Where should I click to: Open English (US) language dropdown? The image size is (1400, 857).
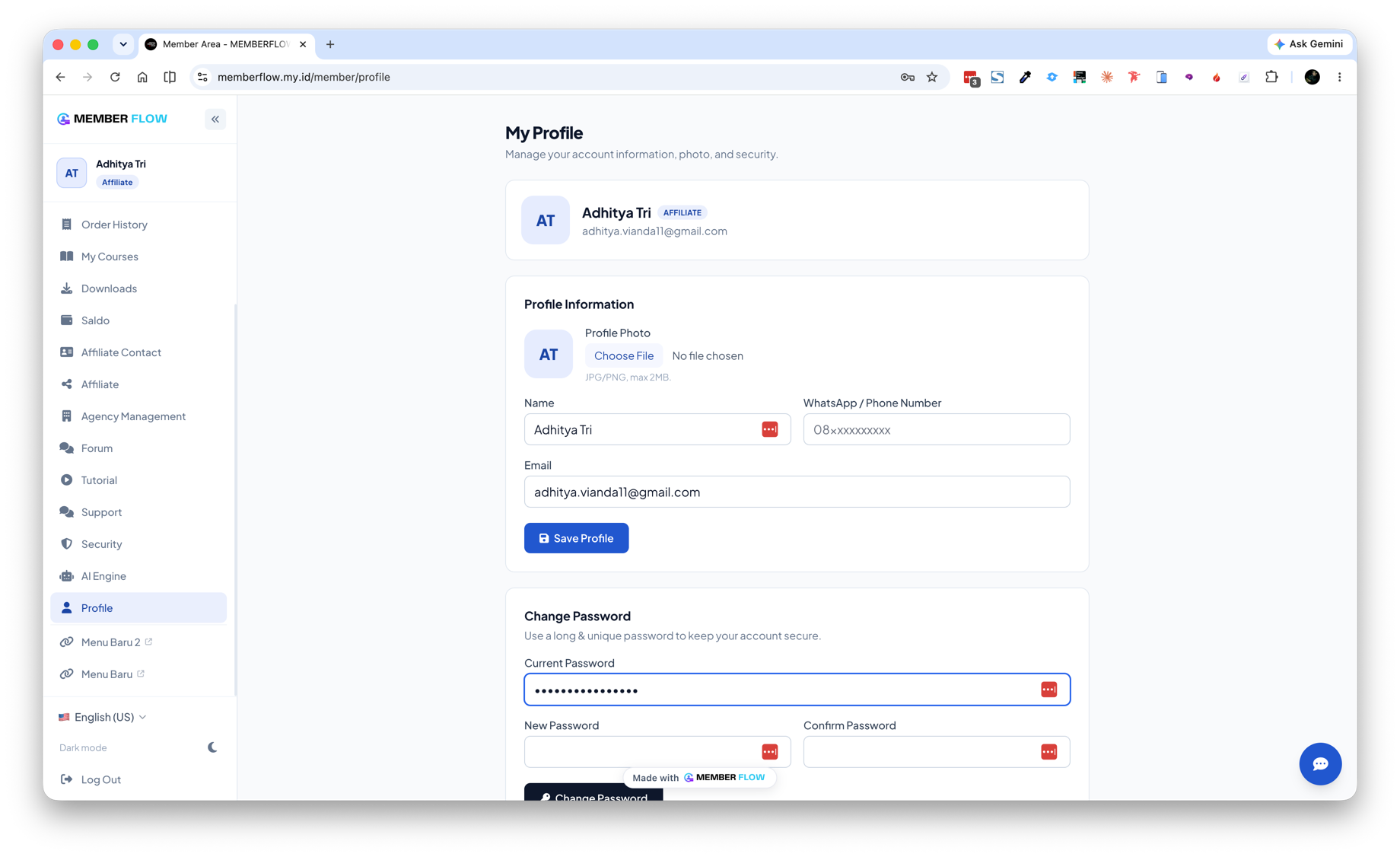[x=103, y=717]
